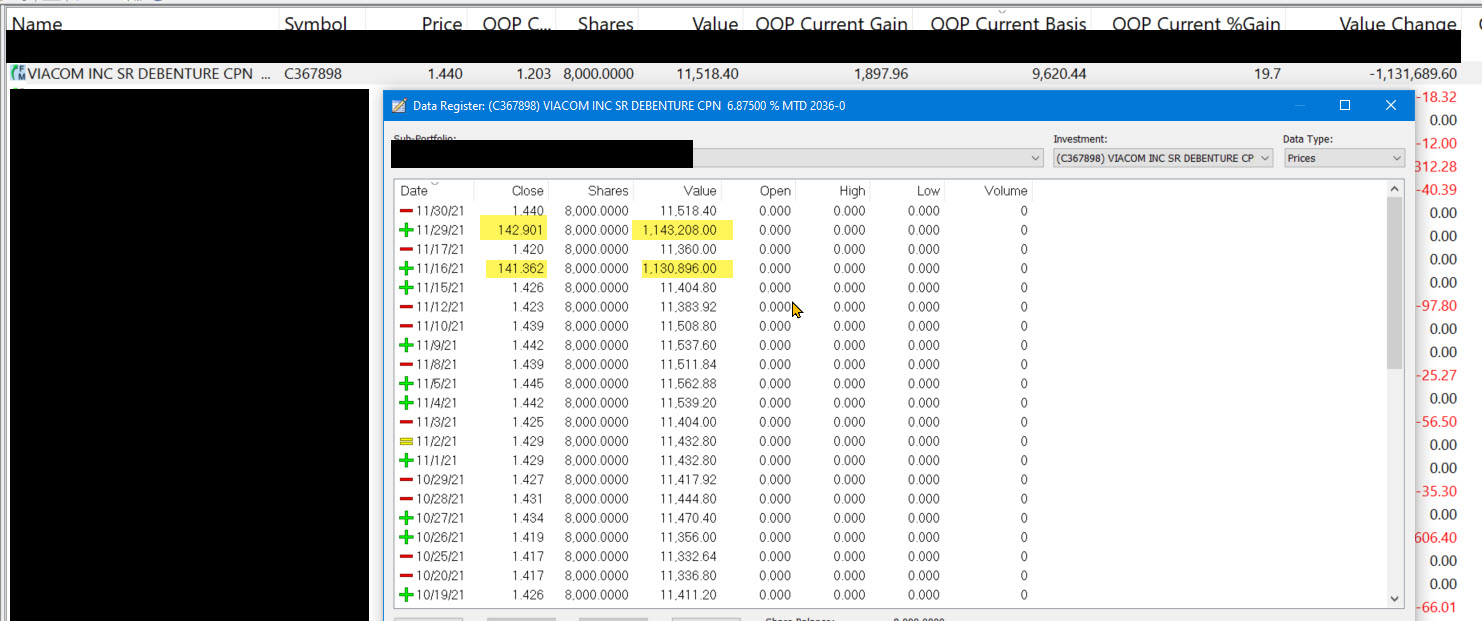Sort by the Value column in Data Register

677,190
